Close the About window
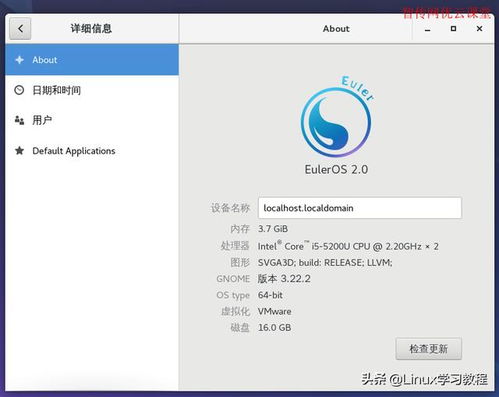Image resolution: width=499 pixels, height=397 pixels. [x=479, y=29]
